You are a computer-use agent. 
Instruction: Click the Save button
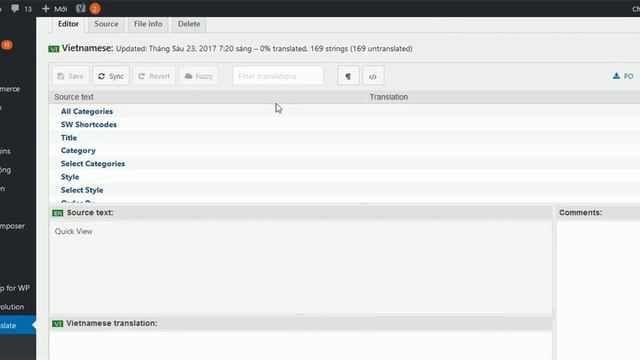pyautogui.click(x=71, y=76)
